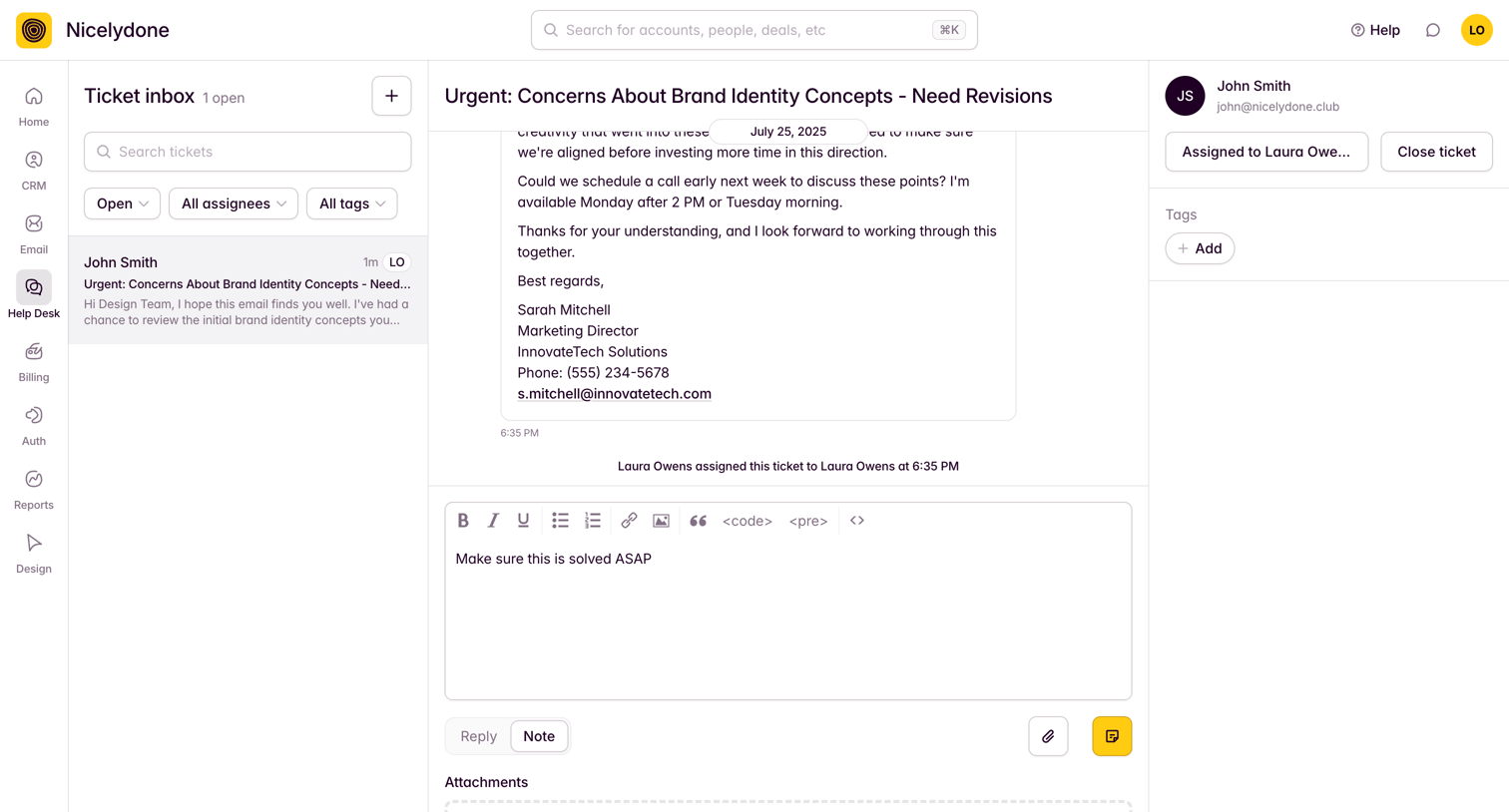Submit the note with yellow button

click(1112, 736)
